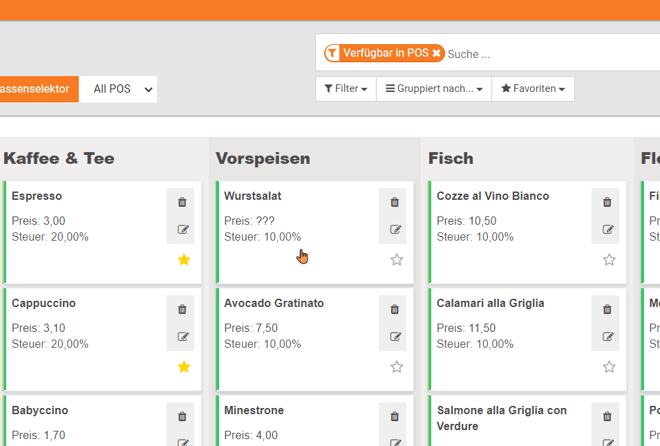Star Calamari alla Griglia as favorite
The image size is (660, 446).
tap(609, 367)
